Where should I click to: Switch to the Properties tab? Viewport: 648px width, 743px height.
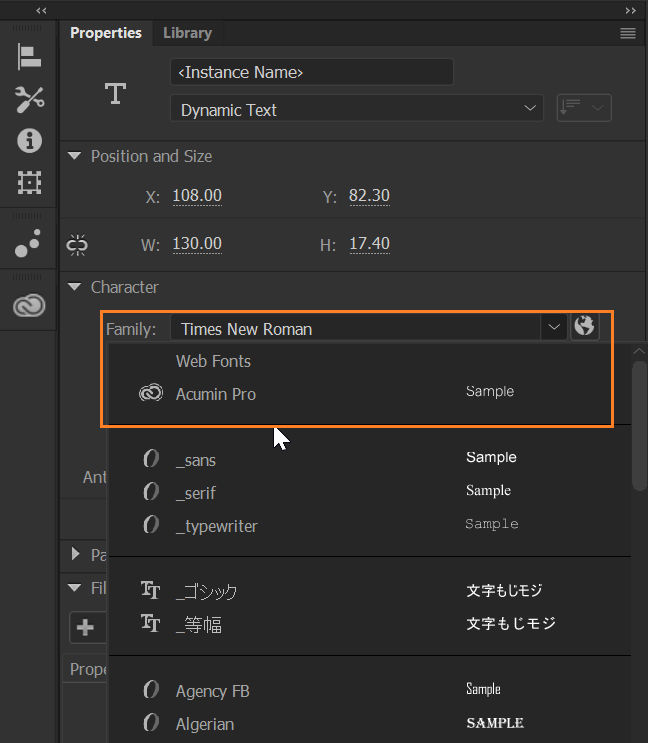click(106, 33)
